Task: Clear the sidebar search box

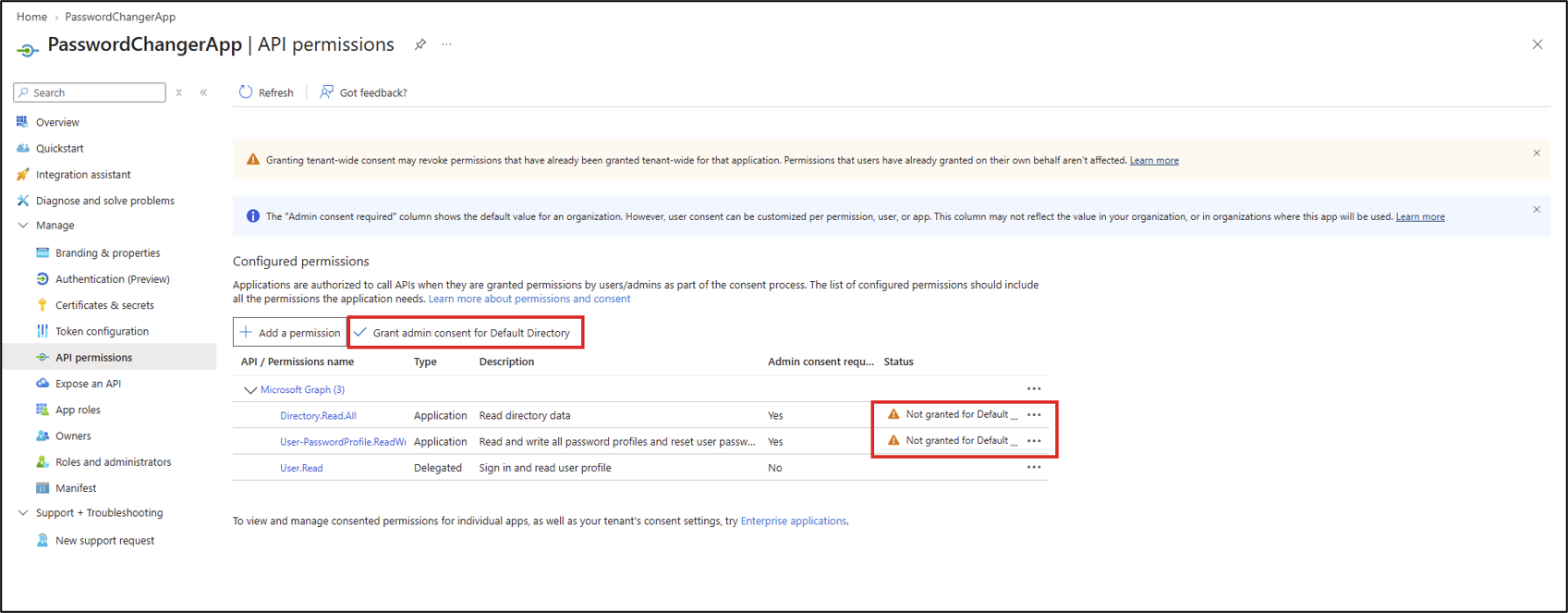Action: [179, 92]
